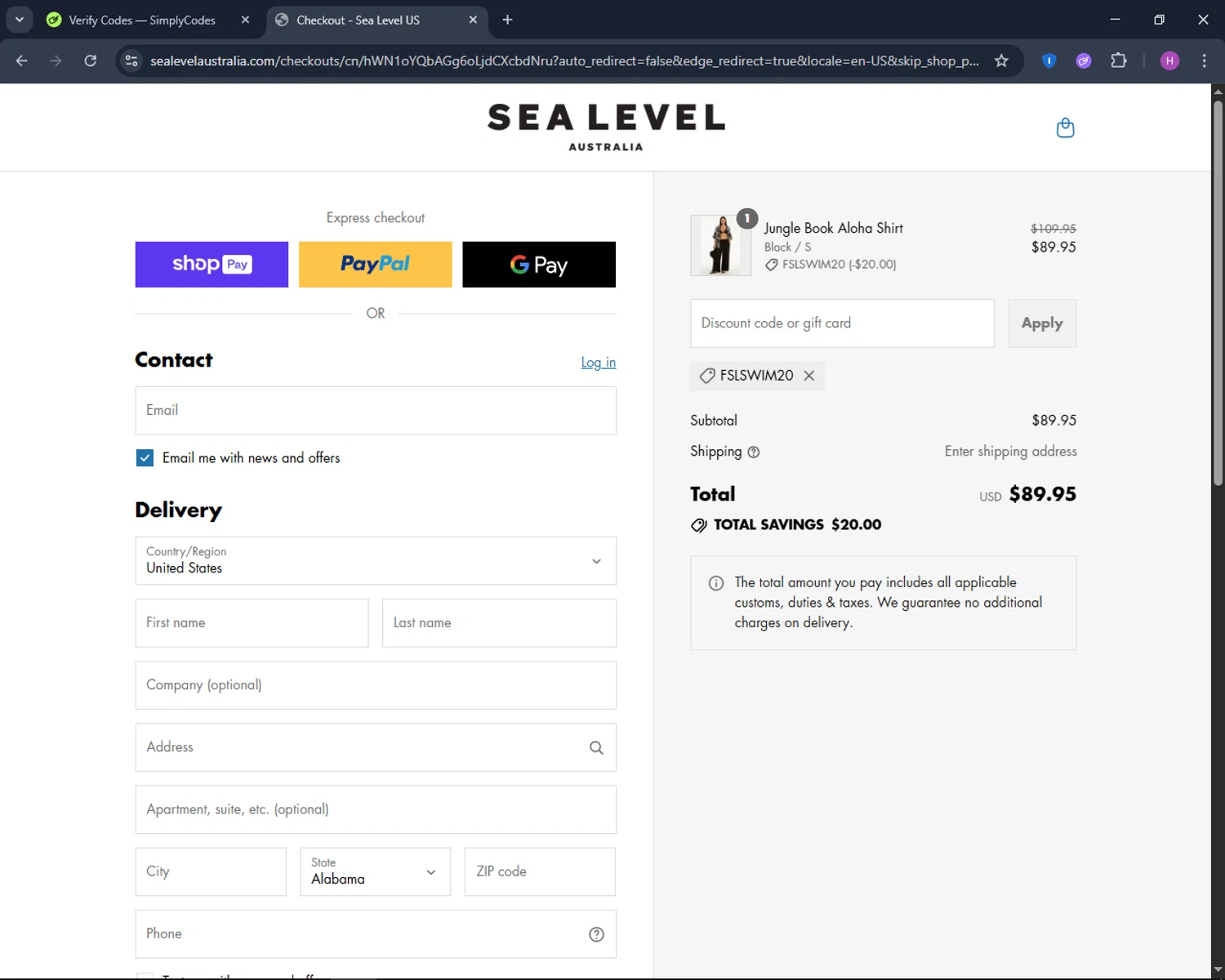
Task: Open the tab search dropdown arrow
Action: (19, 20)
